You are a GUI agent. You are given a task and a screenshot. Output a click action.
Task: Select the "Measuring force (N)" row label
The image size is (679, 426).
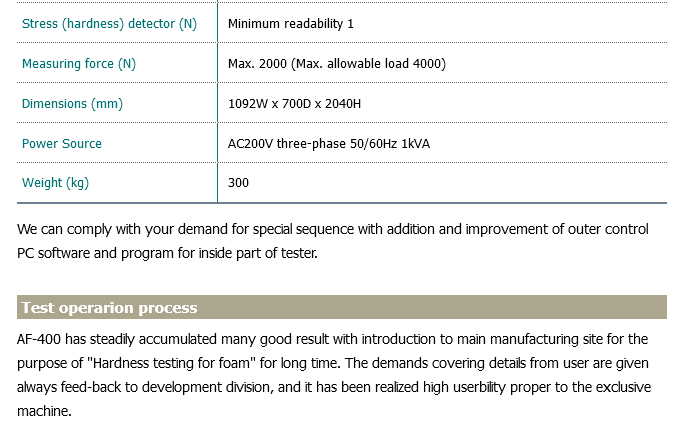tap(79, 64)
